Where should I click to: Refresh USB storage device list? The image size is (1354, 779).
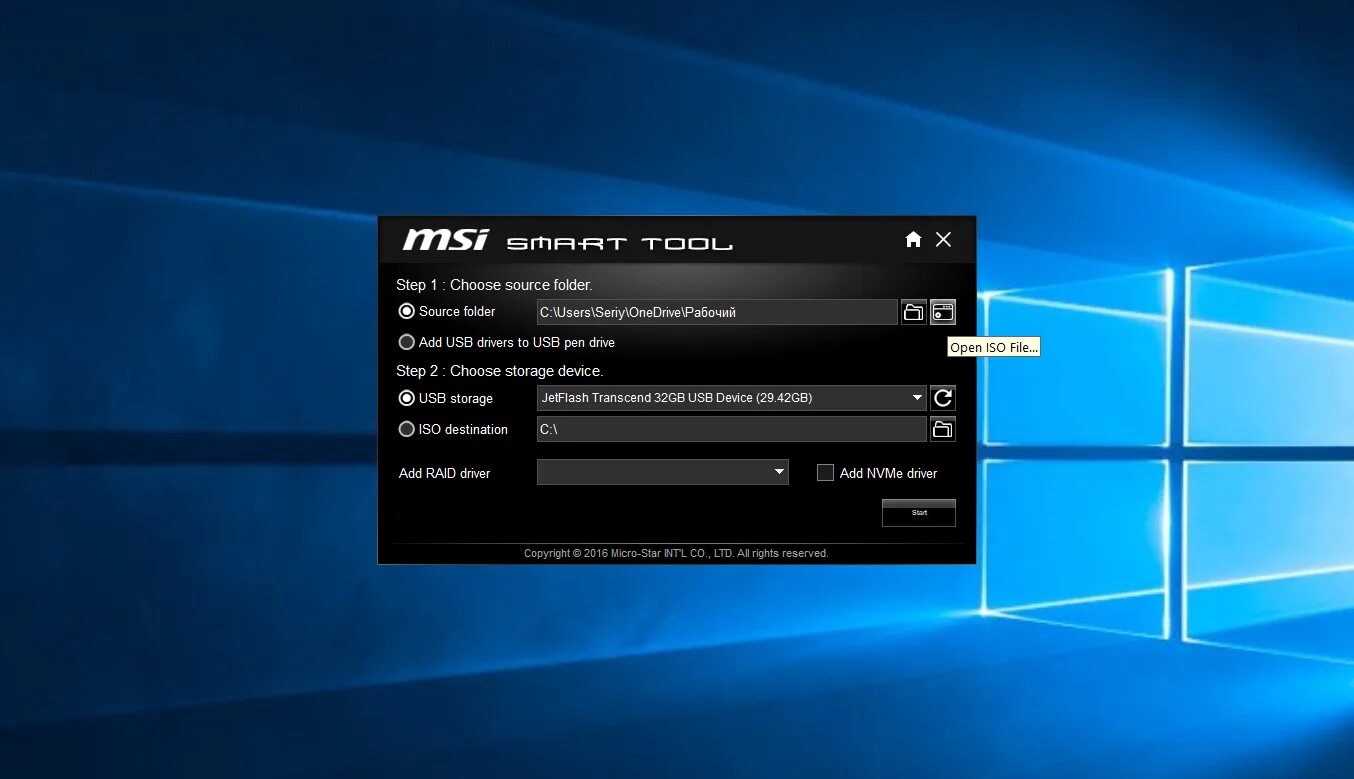click(x=943, y=398)
